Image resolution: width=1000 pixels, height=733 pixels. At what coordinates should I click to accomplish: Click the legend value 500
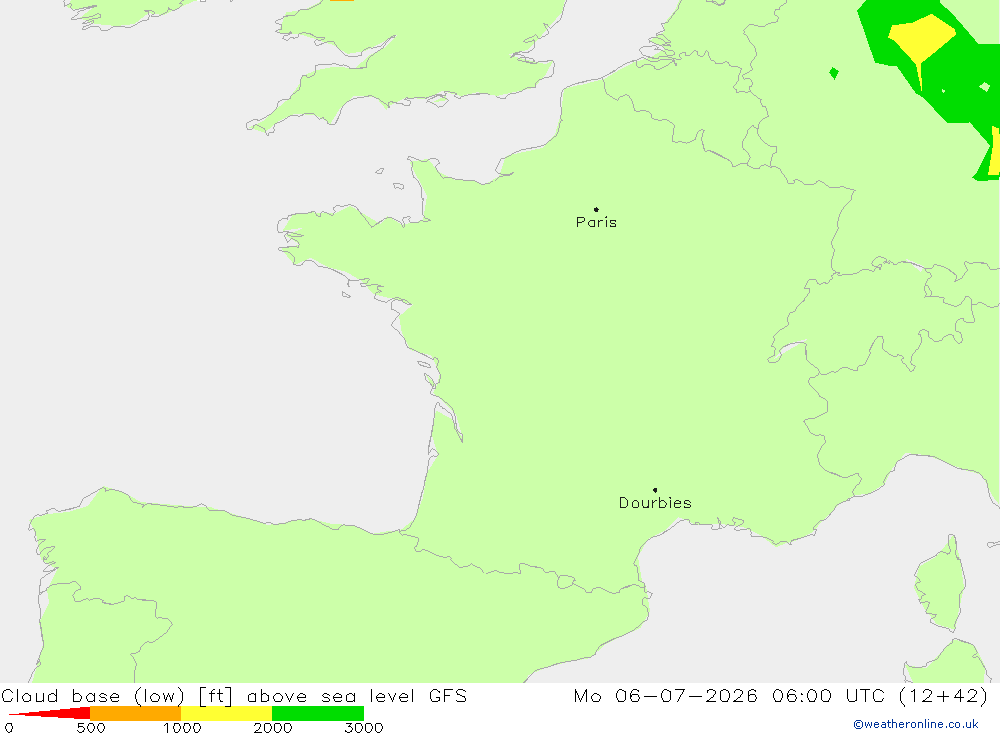coord(91,727)
